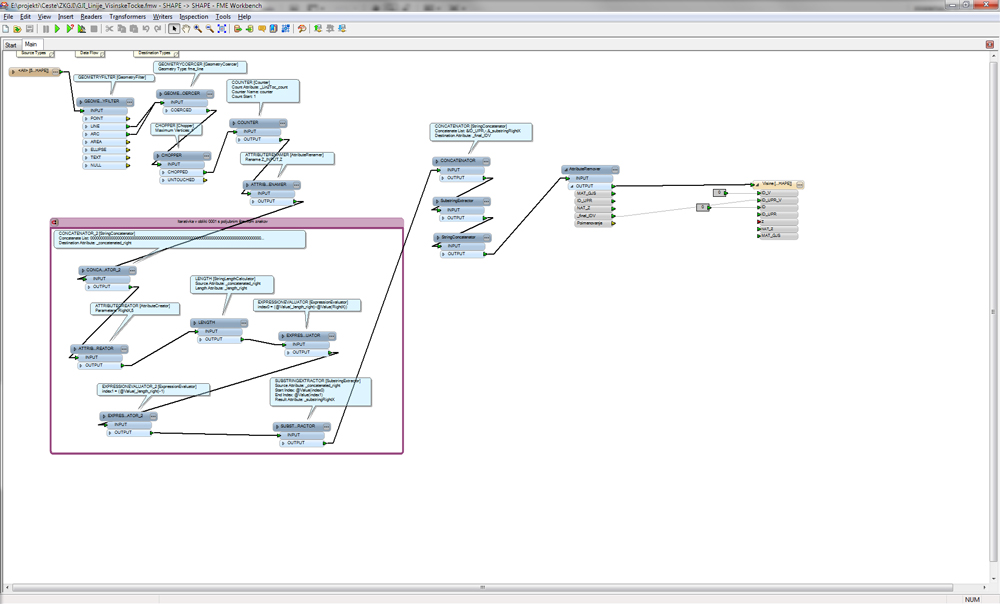Open the Readers menu
Screen dimensions: 1000x604
pos(91,17)
